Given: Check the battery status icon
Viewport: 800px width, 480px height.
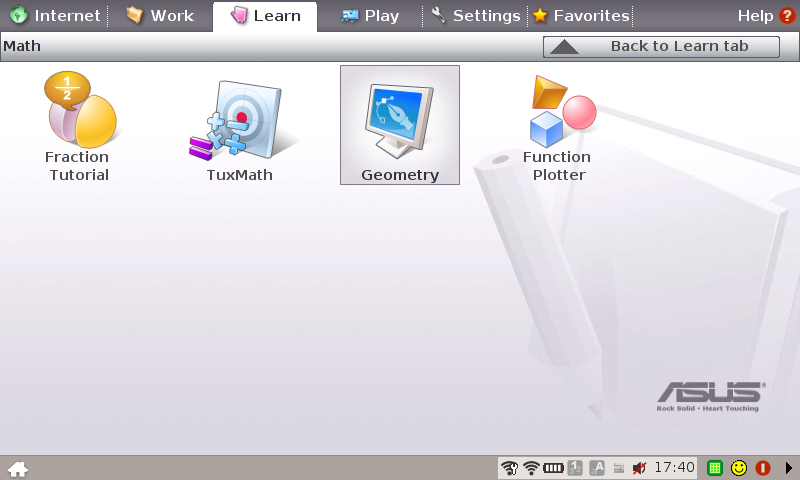Looking at the screenshot, I should [x=553, y=468].
